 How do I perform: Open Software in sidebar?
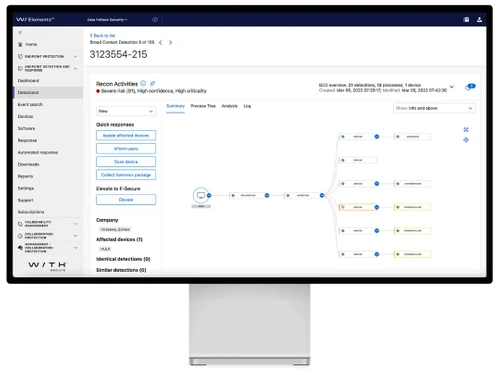pyautogui.click(x=48, y=128)
